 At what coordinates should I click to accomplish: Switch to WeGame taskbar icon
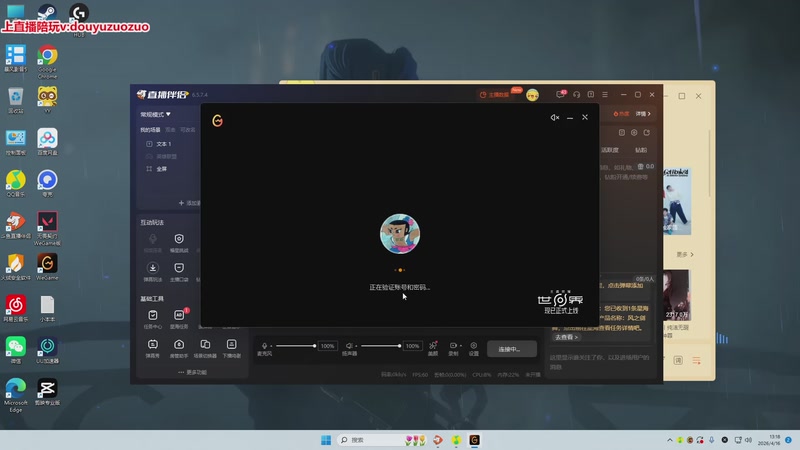point(474,440)
